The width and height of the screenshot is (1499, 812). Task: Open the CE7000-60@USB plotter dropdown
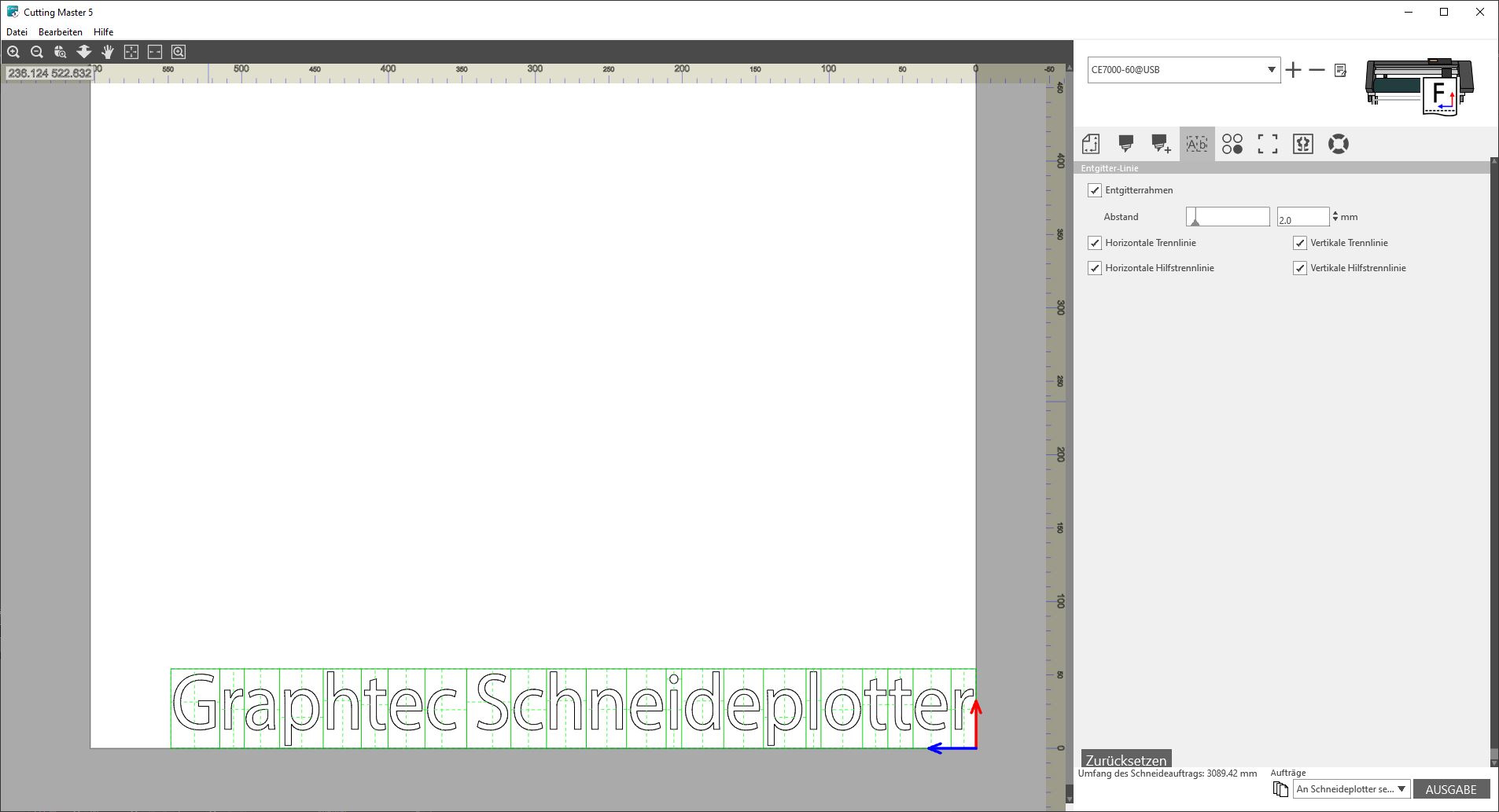[x=1184, y=70]
